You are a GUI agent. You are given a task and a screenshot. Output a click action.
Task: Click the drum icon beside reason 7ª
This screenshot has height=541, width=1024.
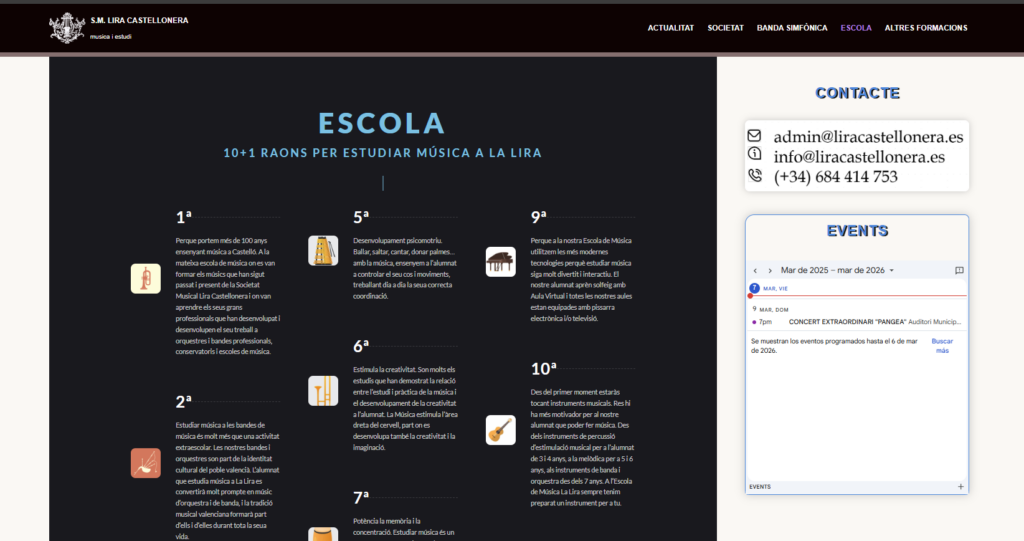tap(323, 534)
